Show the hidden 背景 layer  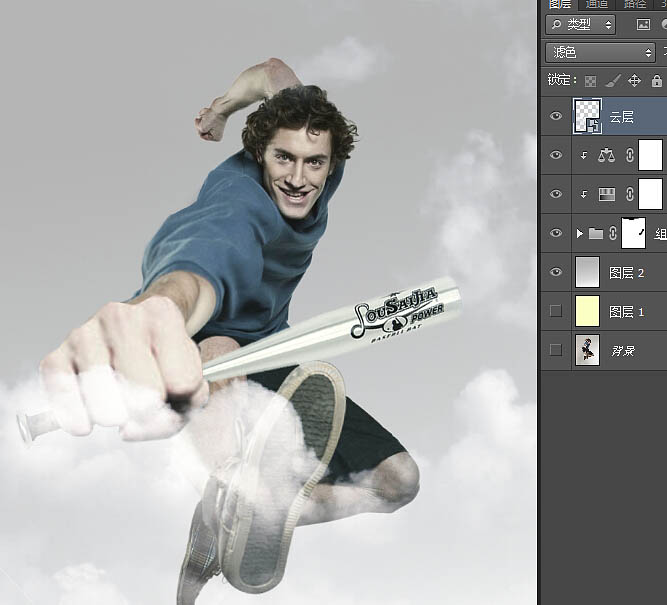tap(556, 350)
